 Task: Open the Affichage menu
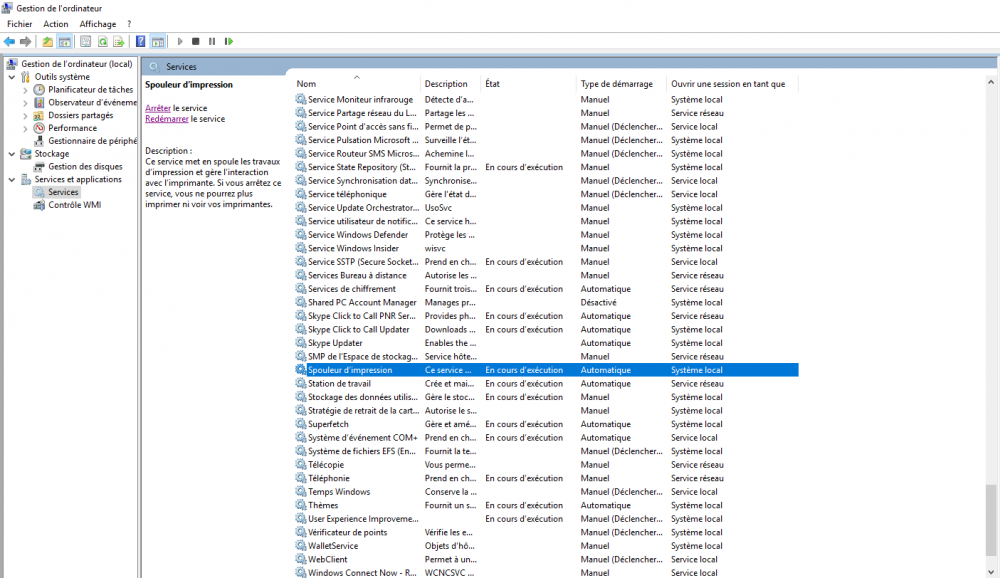(x=97, y=24)
